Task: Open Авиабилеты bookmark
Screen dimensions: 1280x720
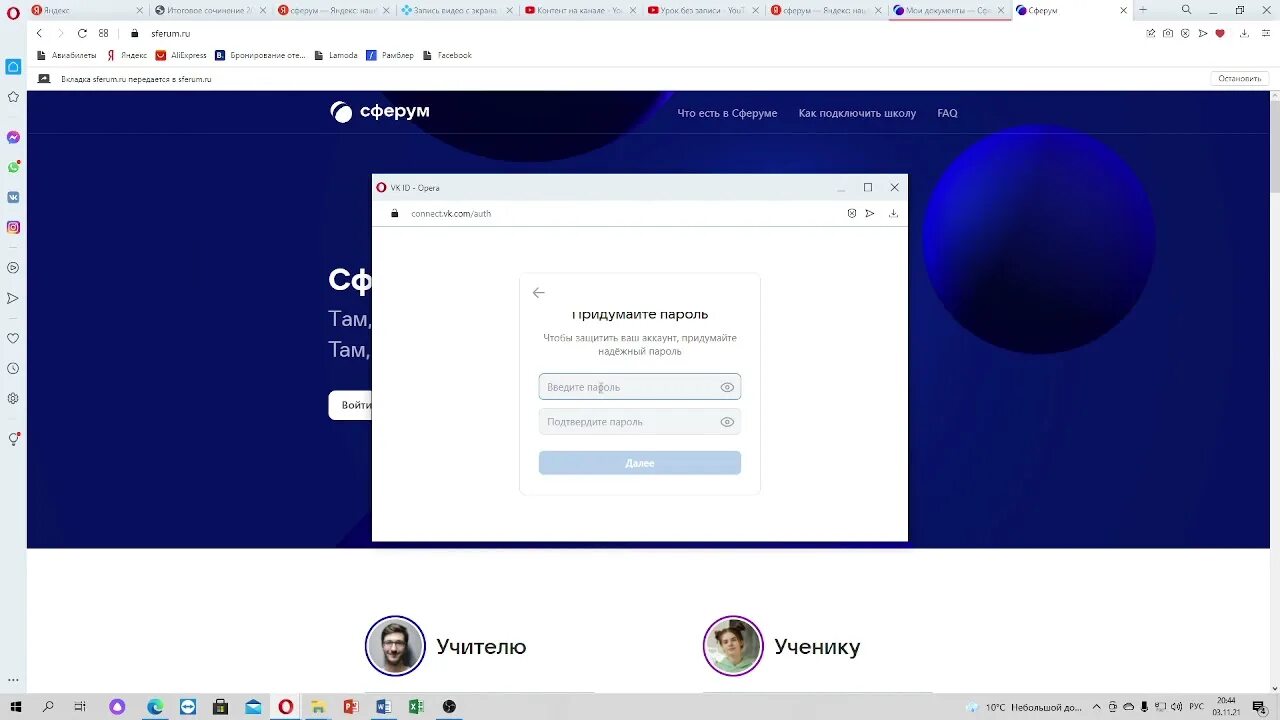Action: coord(67,55)
